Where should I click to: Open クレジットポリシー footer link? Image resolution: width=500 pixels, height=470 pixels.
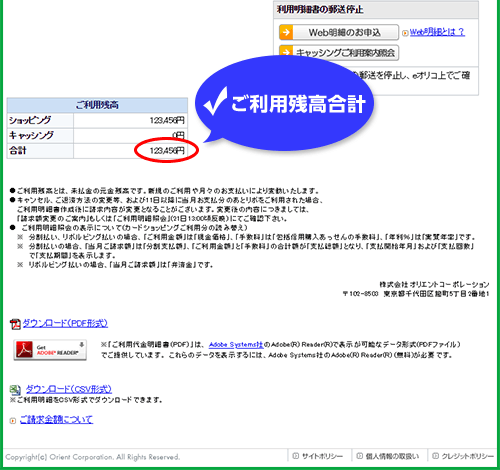(468, 456)
